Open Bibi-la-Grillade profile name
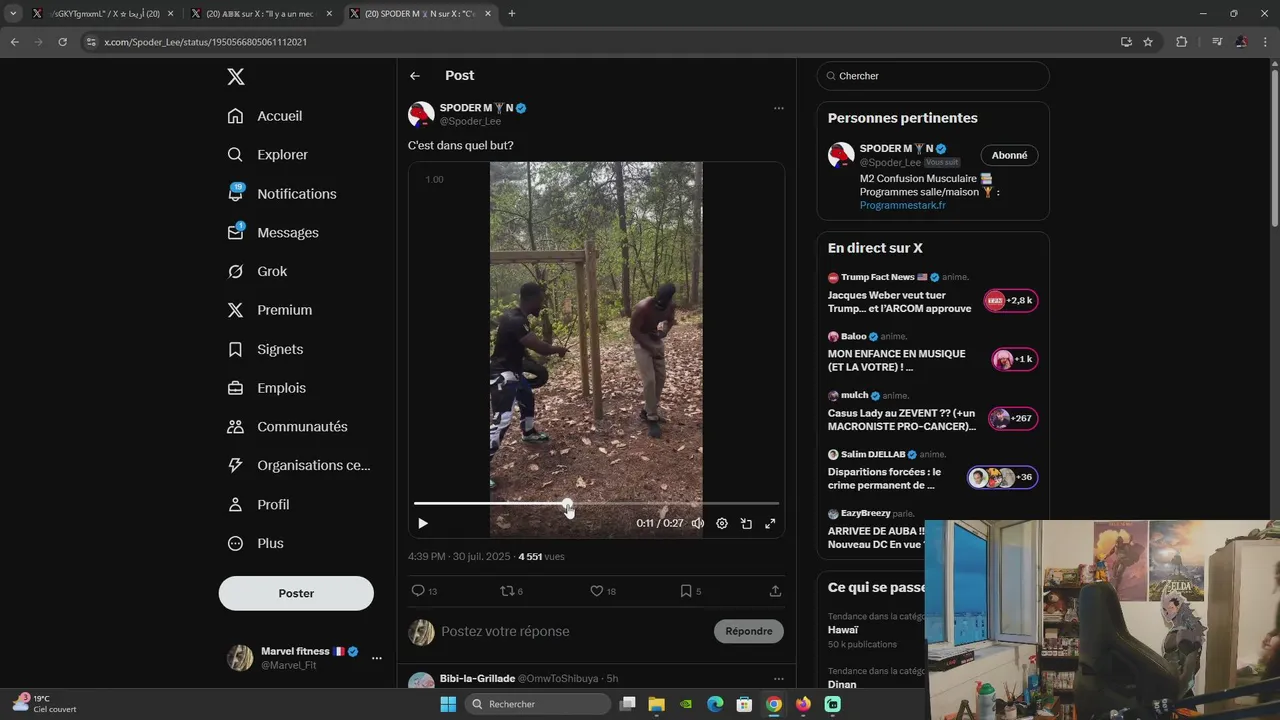This screenshot has height=720, width=1280. [477, 679]
